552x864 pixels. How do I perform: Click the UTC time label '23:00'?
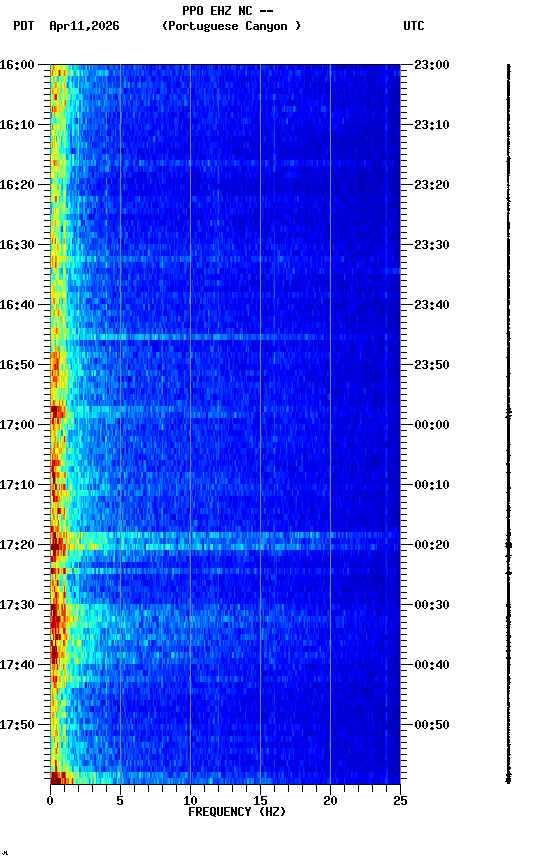432,65
